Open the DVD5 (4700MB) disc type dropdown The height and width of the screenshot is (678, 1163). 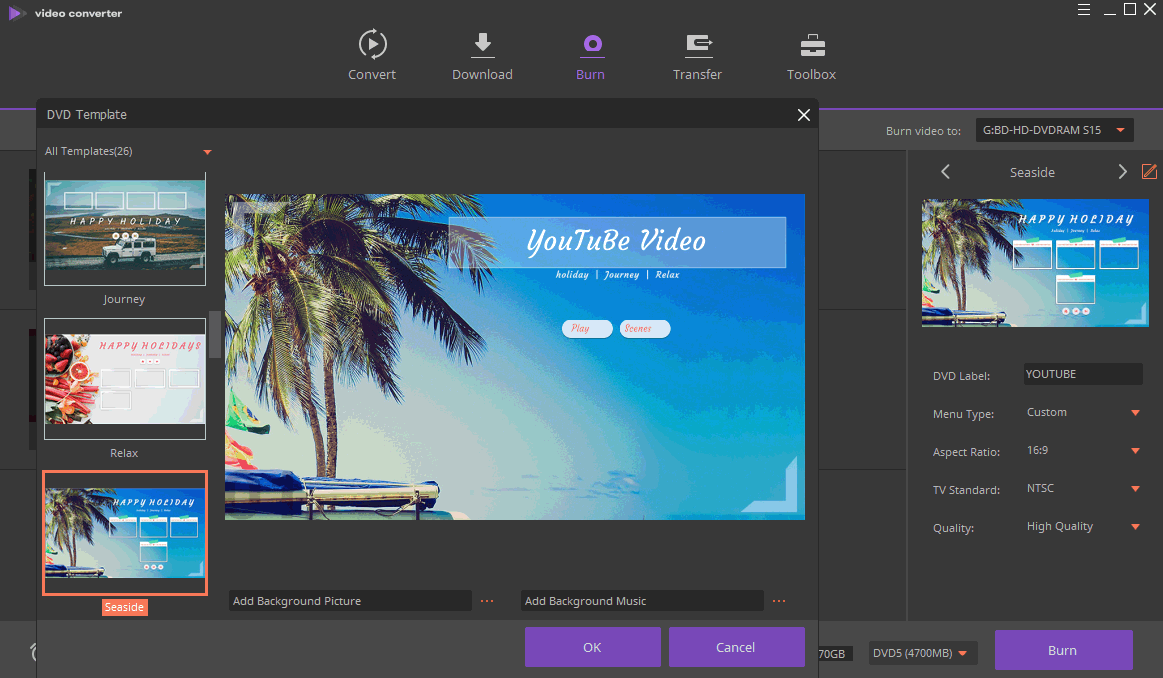coord(923,653)
